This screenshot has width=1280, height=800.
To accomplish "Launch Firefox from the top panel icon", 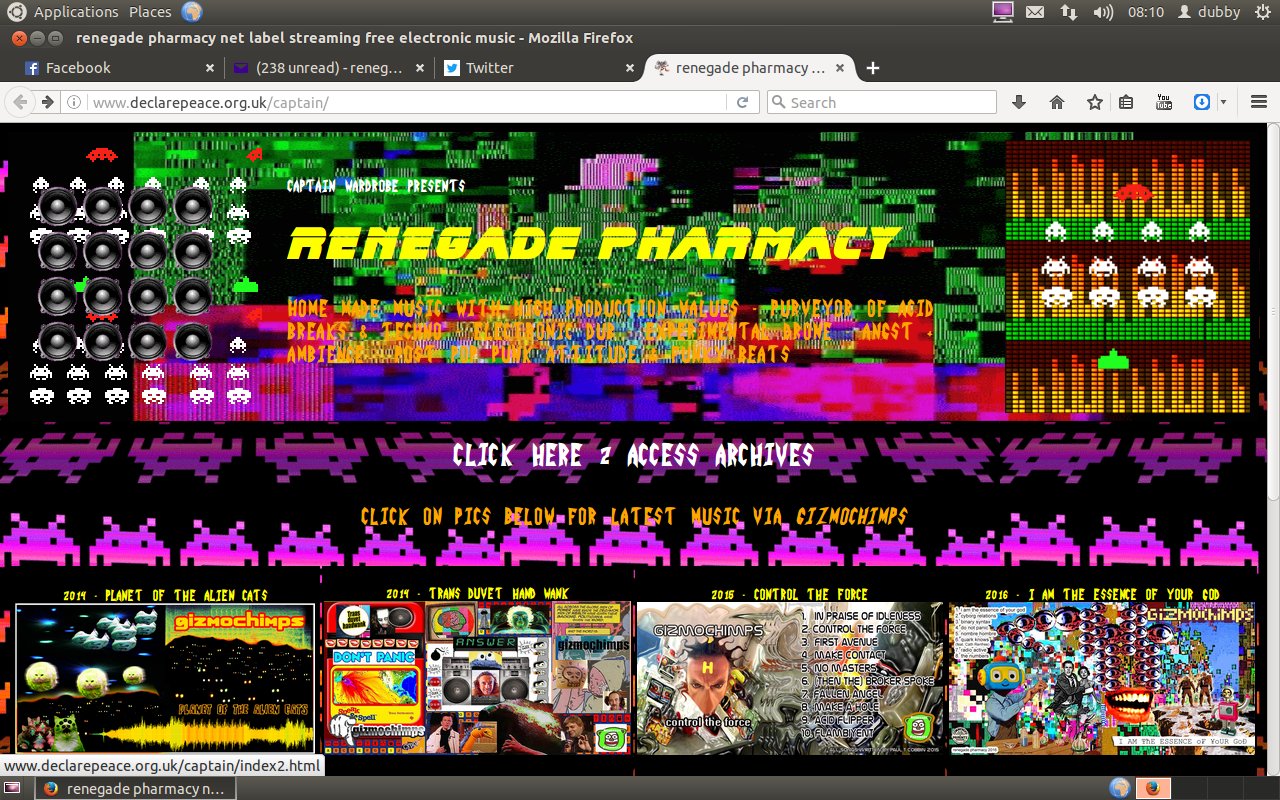I will (x=192, y=12).
